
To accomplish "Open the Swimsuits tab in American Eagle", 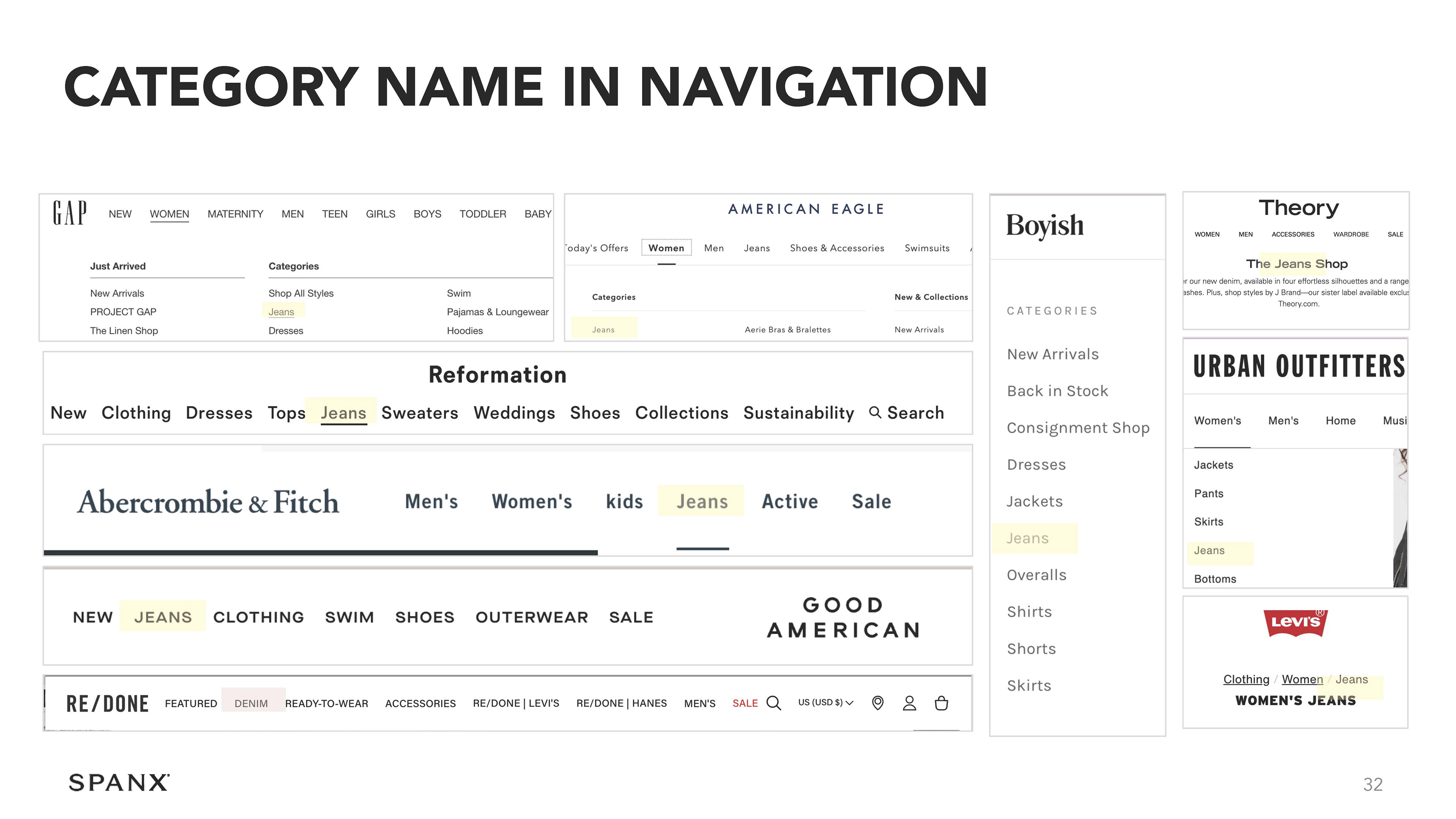I will coord(927,248).
